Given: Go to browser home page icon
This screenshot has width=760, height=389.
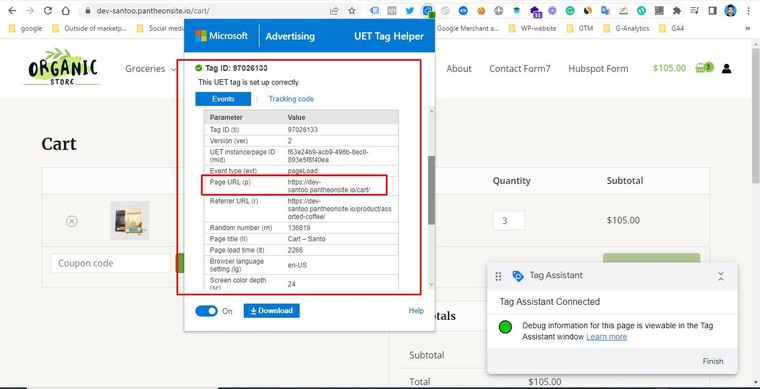Looking at the screenshot, I should 65,11.
